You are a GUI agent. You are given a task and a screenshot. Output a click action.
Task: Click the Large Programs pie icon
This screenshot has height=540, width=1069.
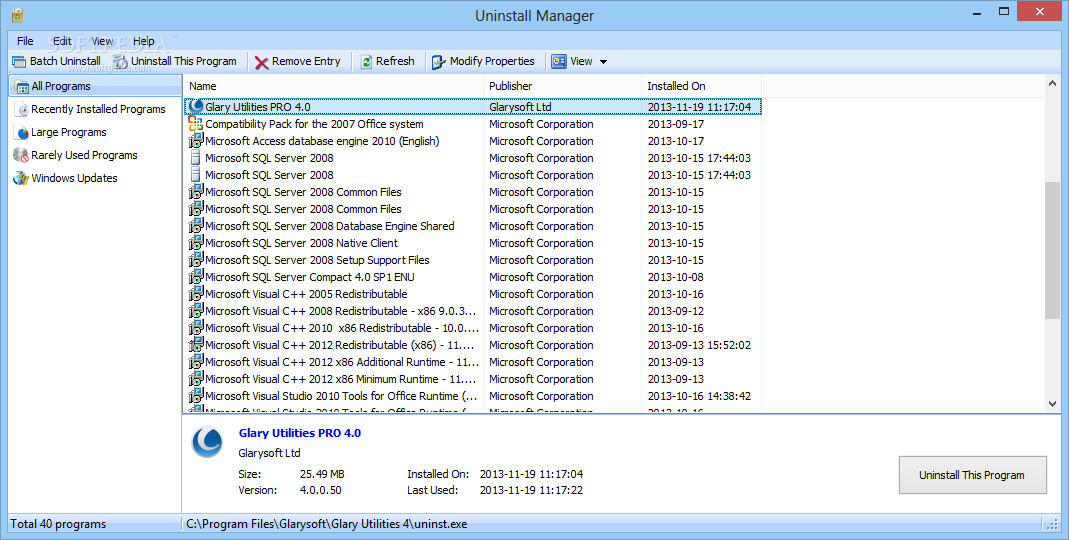(22, 132)
